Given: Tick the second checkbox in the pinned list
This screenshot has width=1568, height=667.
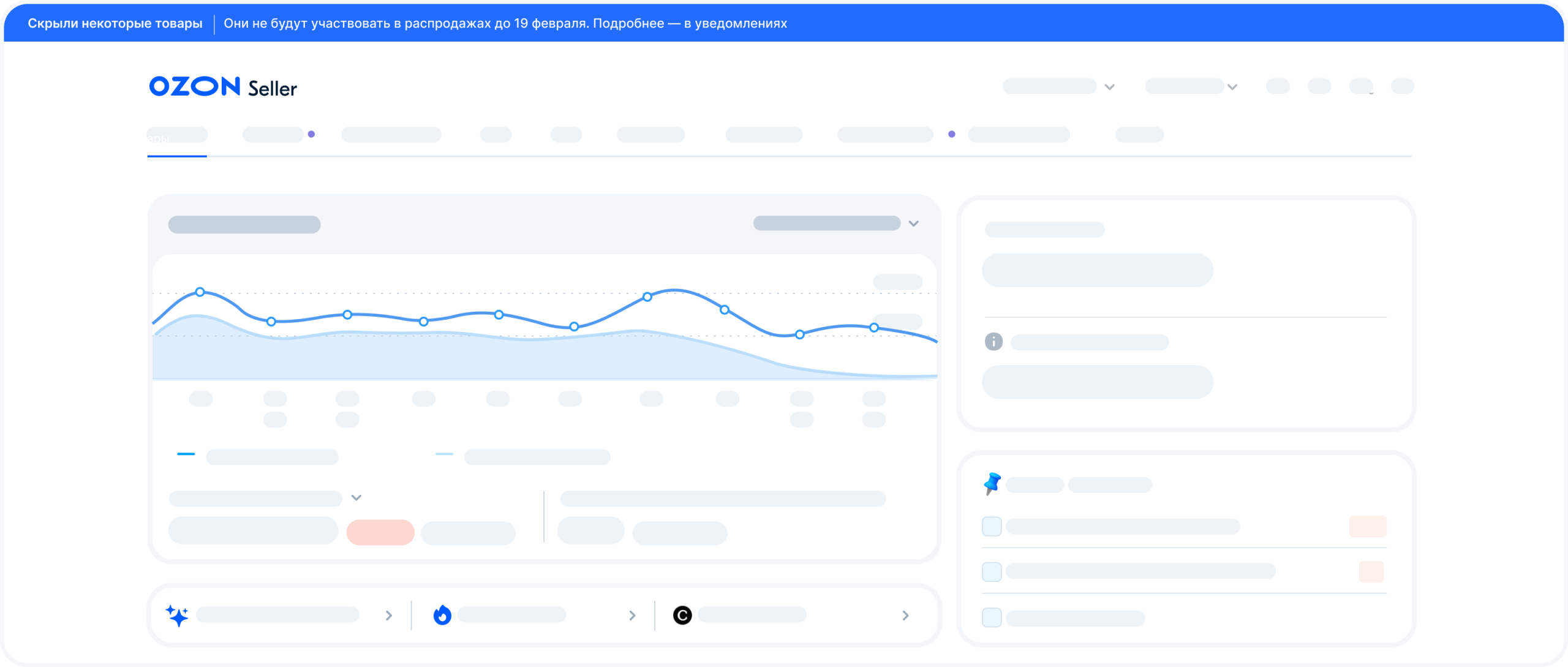Looking at the screenshot, I should click(x=992, y=571).
